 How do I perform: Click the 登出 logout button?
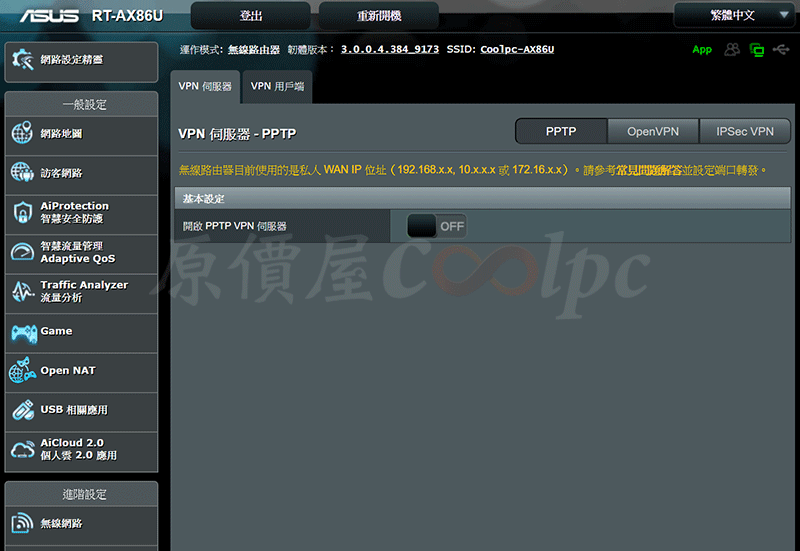click(251, 16)
